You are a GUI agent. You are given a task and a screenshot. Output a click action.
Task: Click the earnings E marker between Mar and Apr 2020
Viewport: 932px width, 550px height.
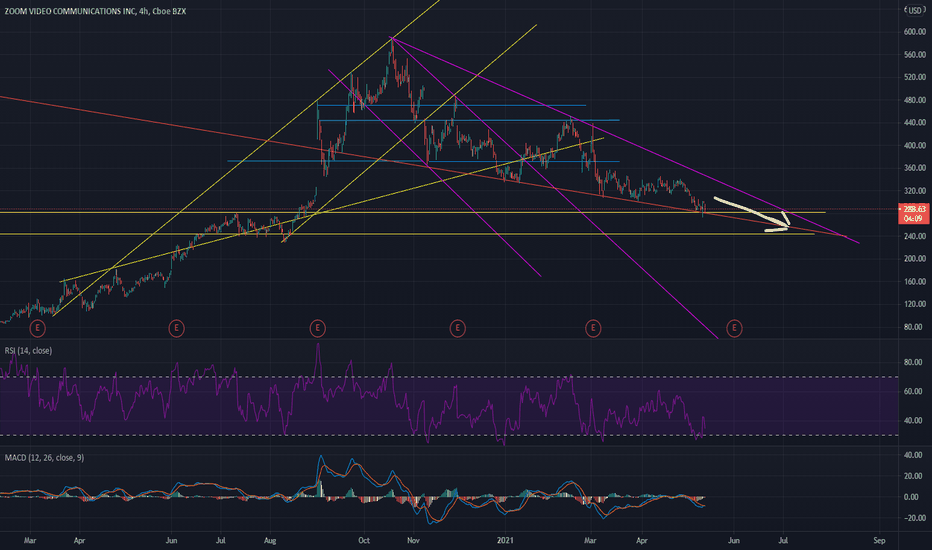click(37, 328)
